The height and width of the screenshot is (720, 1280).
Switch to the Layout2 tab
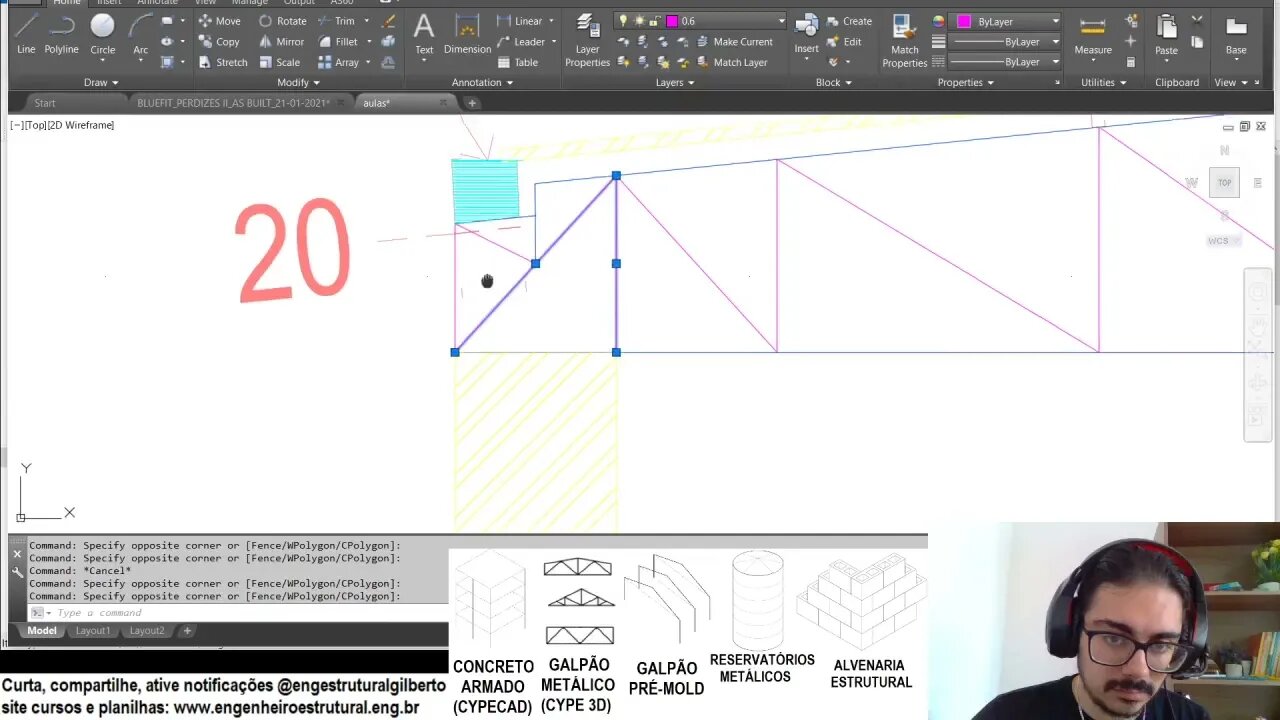(x=147, y=631)
